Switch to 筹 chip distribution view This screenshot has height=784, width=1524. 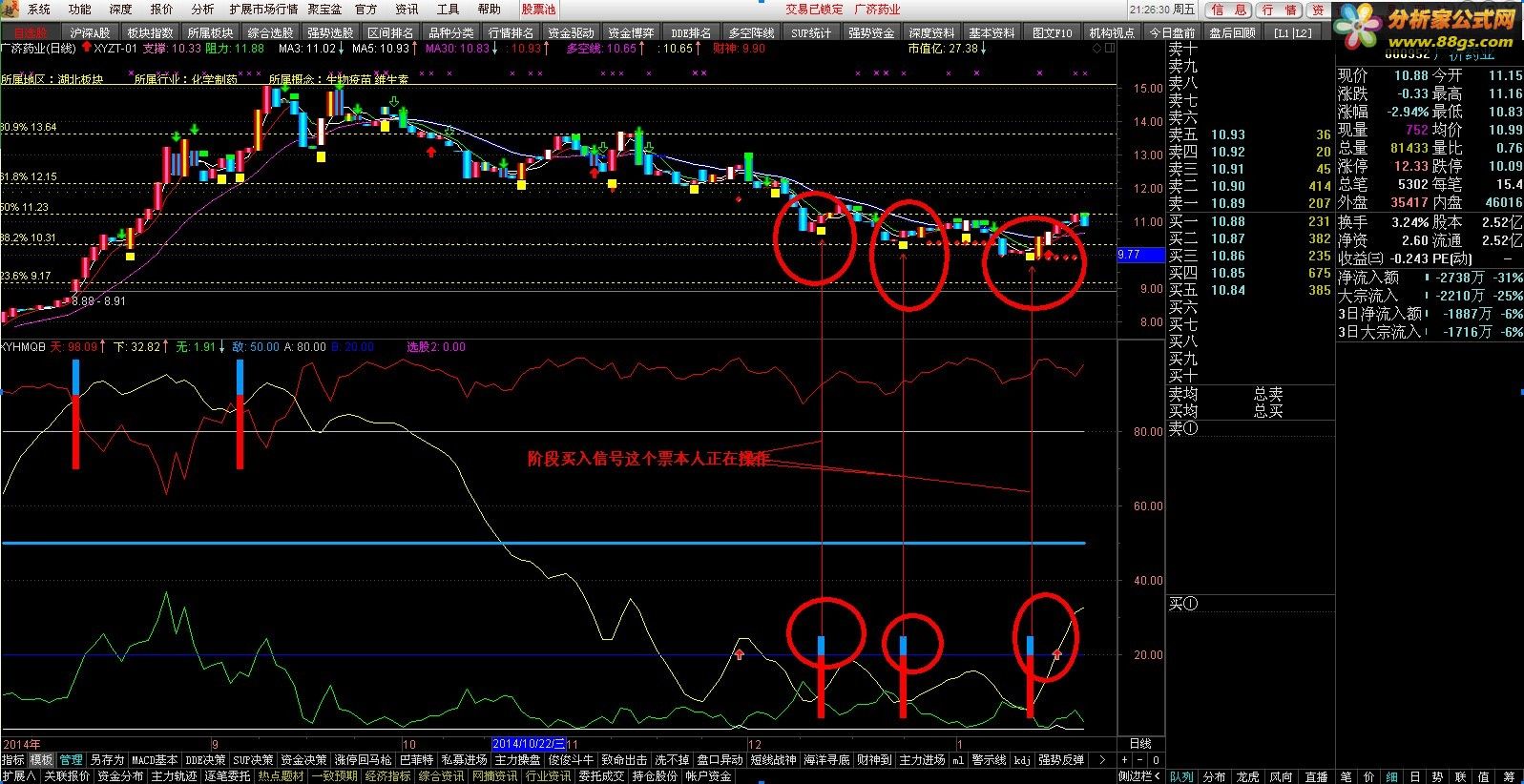click(1509, 776)
